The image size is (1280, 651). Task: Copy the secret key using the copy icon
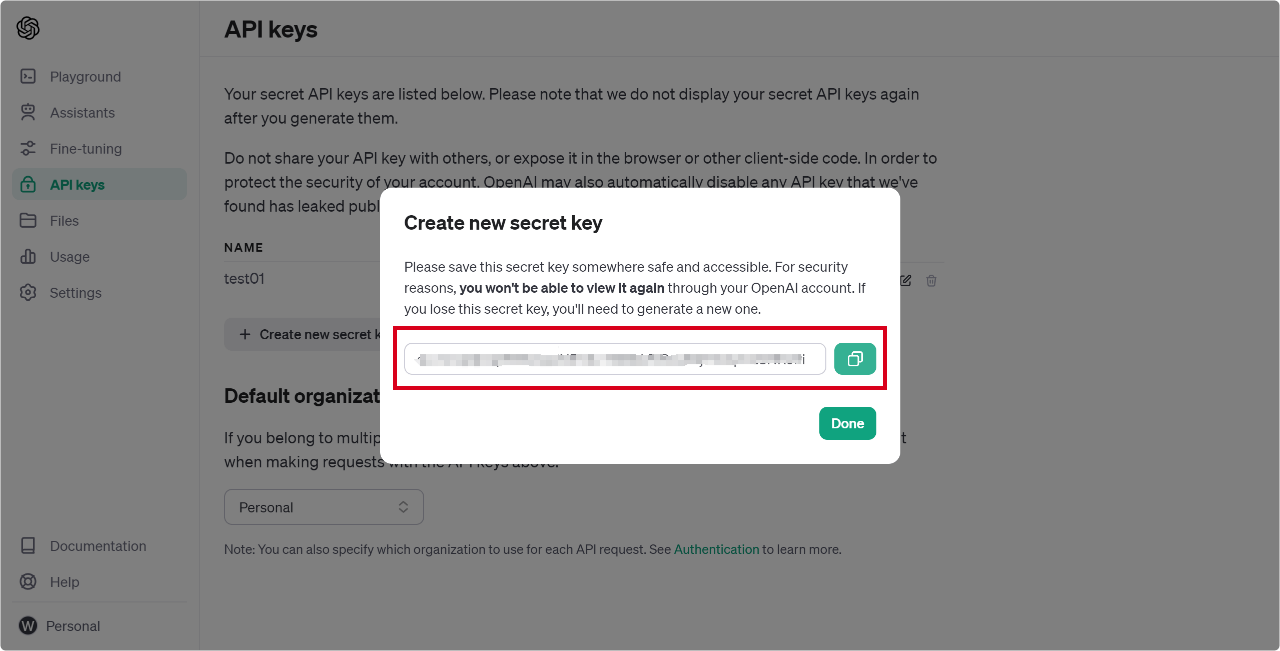click(855, 358)
